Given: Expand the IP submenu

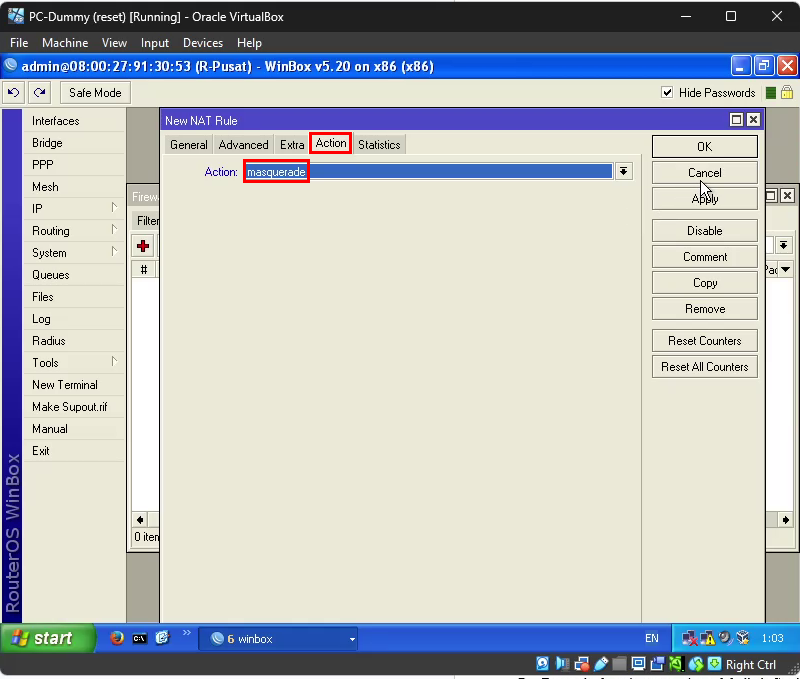Looking at the screenshot, I should (x=114, y=208).
